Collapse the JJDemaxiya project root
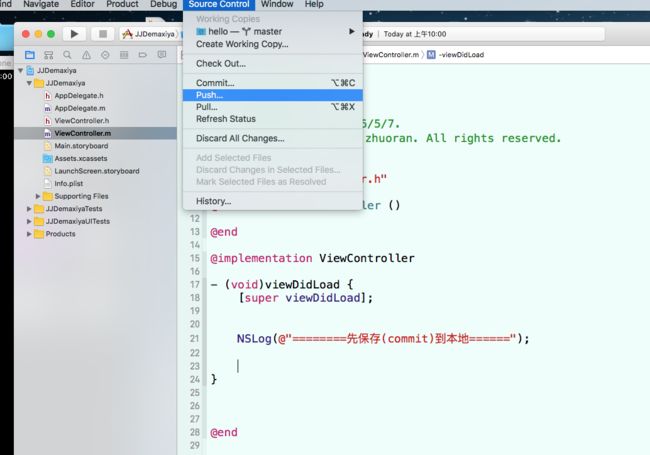The height and width of the screenshot is (455, 650). click(x=20, y=70)
